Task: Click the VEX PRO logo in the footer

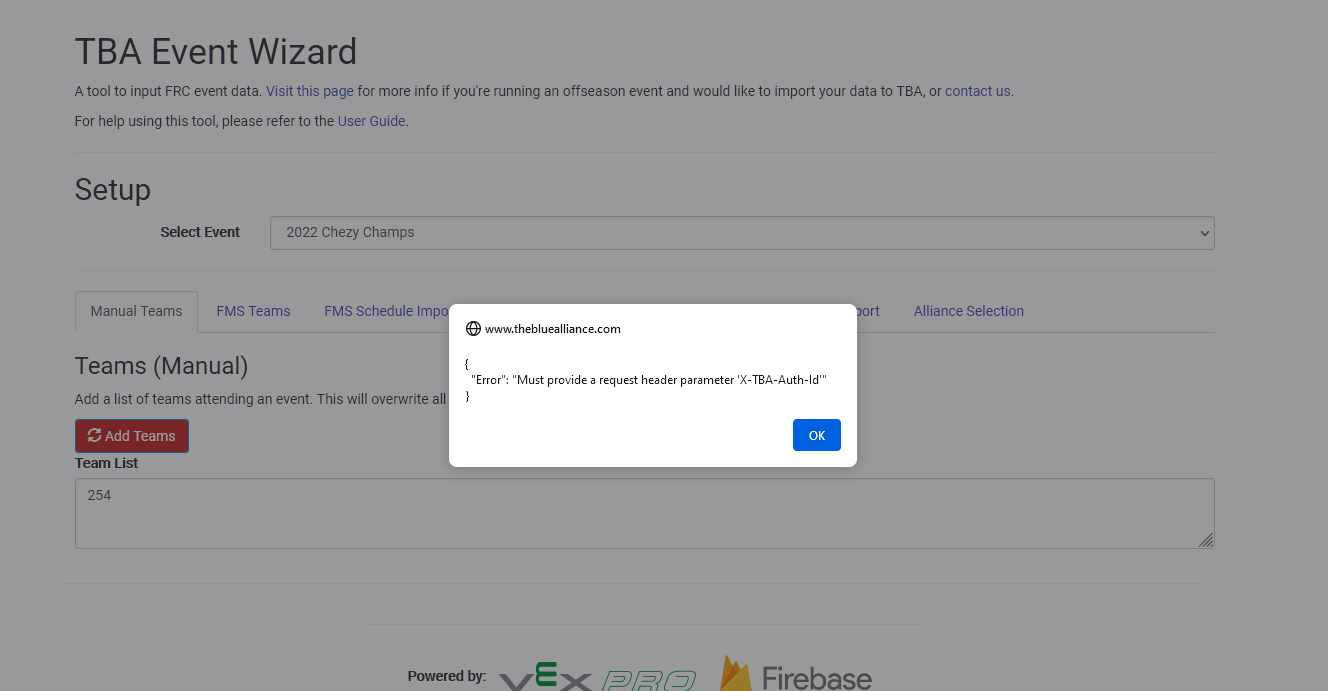Action: pos(597,676)
